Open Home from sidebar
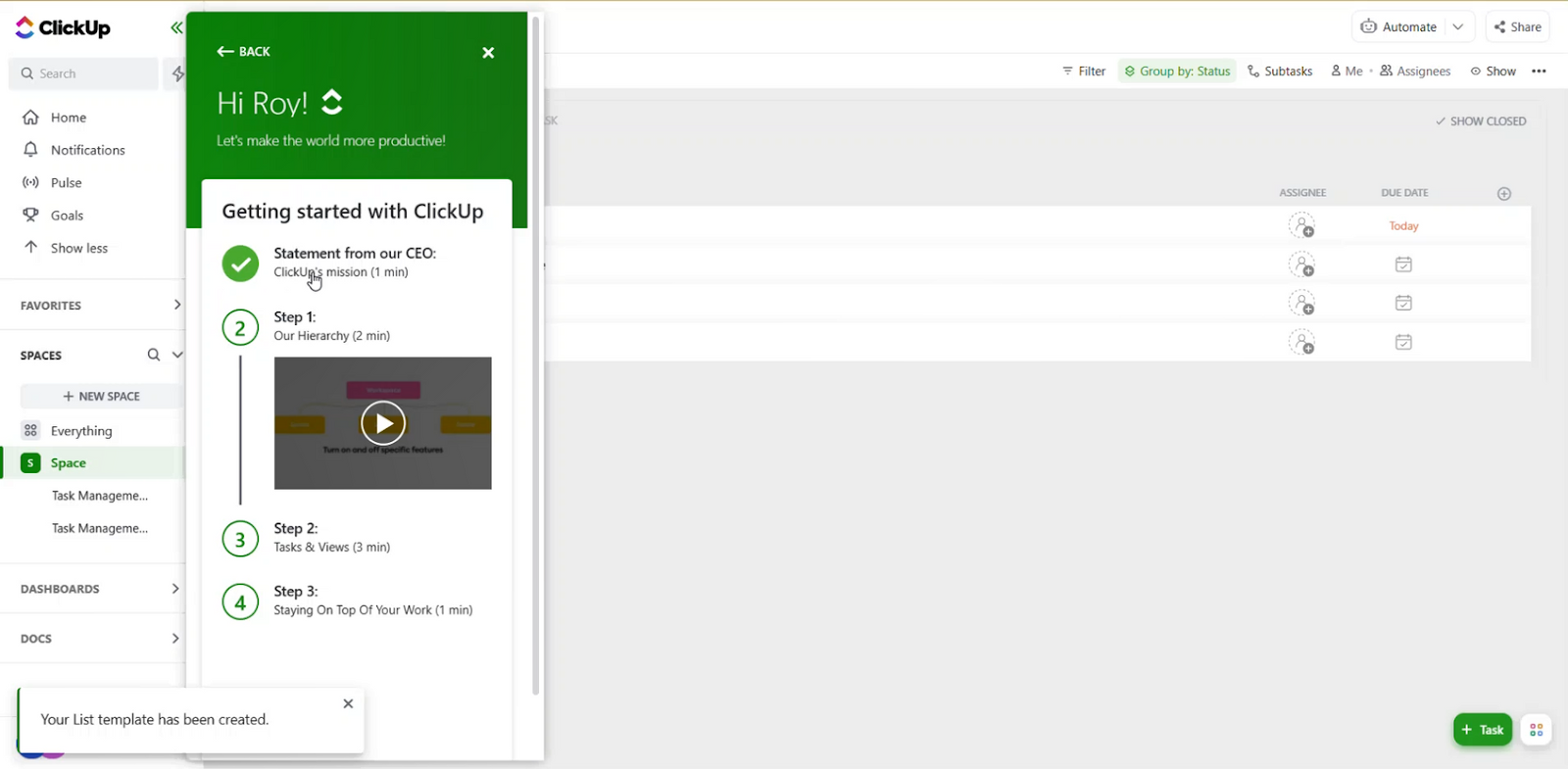1568x769 pixels. (69, 118)
